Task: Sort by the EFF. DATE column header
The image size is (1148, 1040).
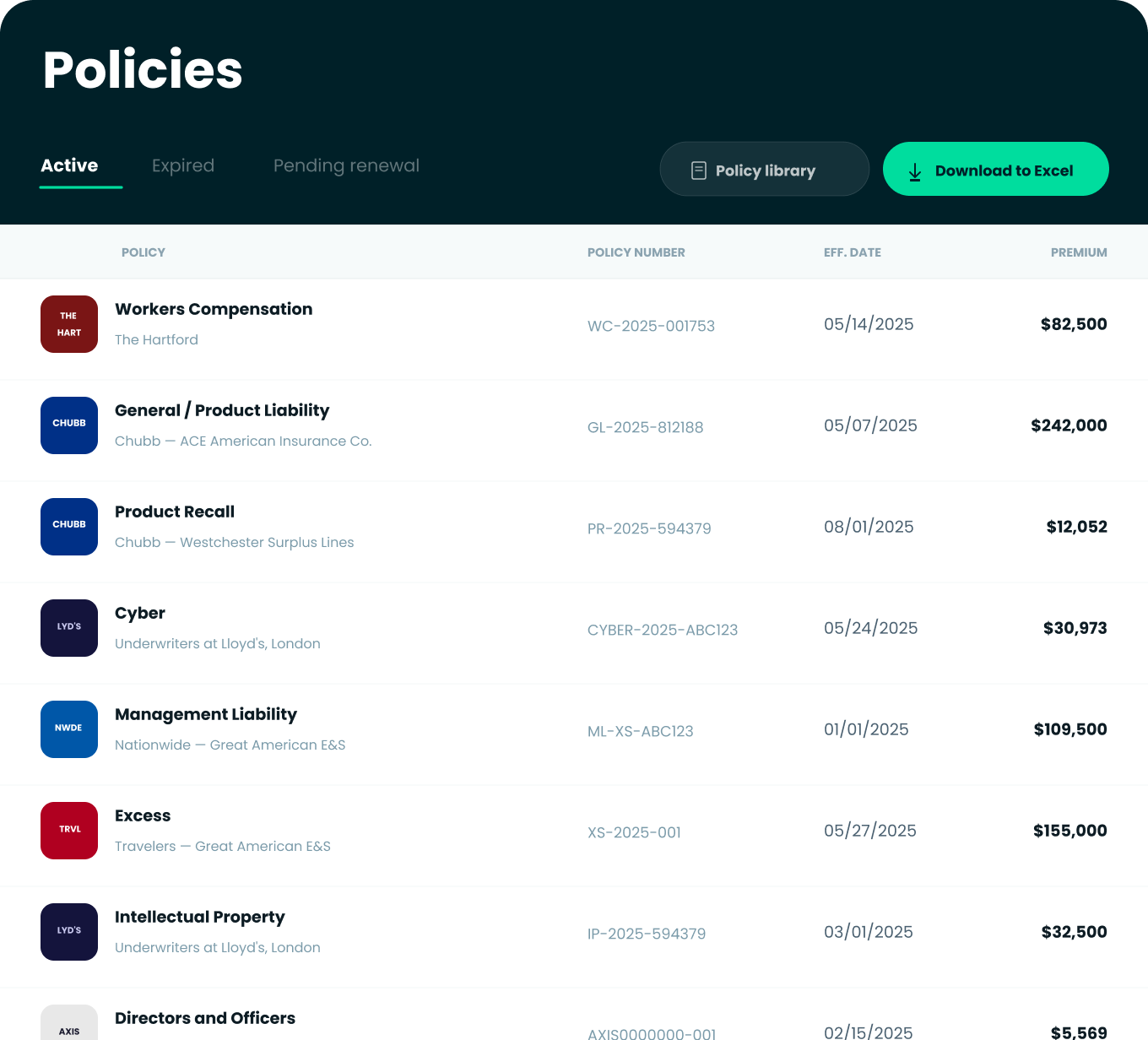Action: click(x=853, y=252)
